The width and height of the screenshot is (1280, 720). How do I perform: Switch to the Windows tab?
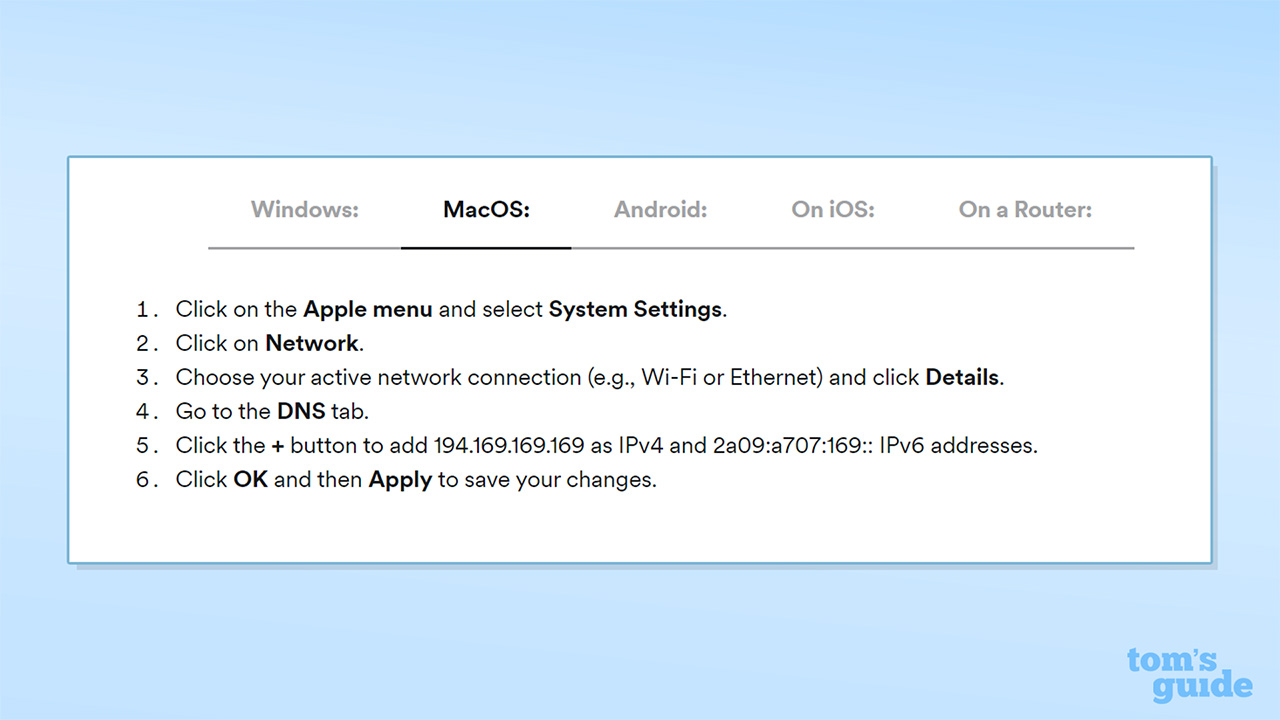[304, 210]
